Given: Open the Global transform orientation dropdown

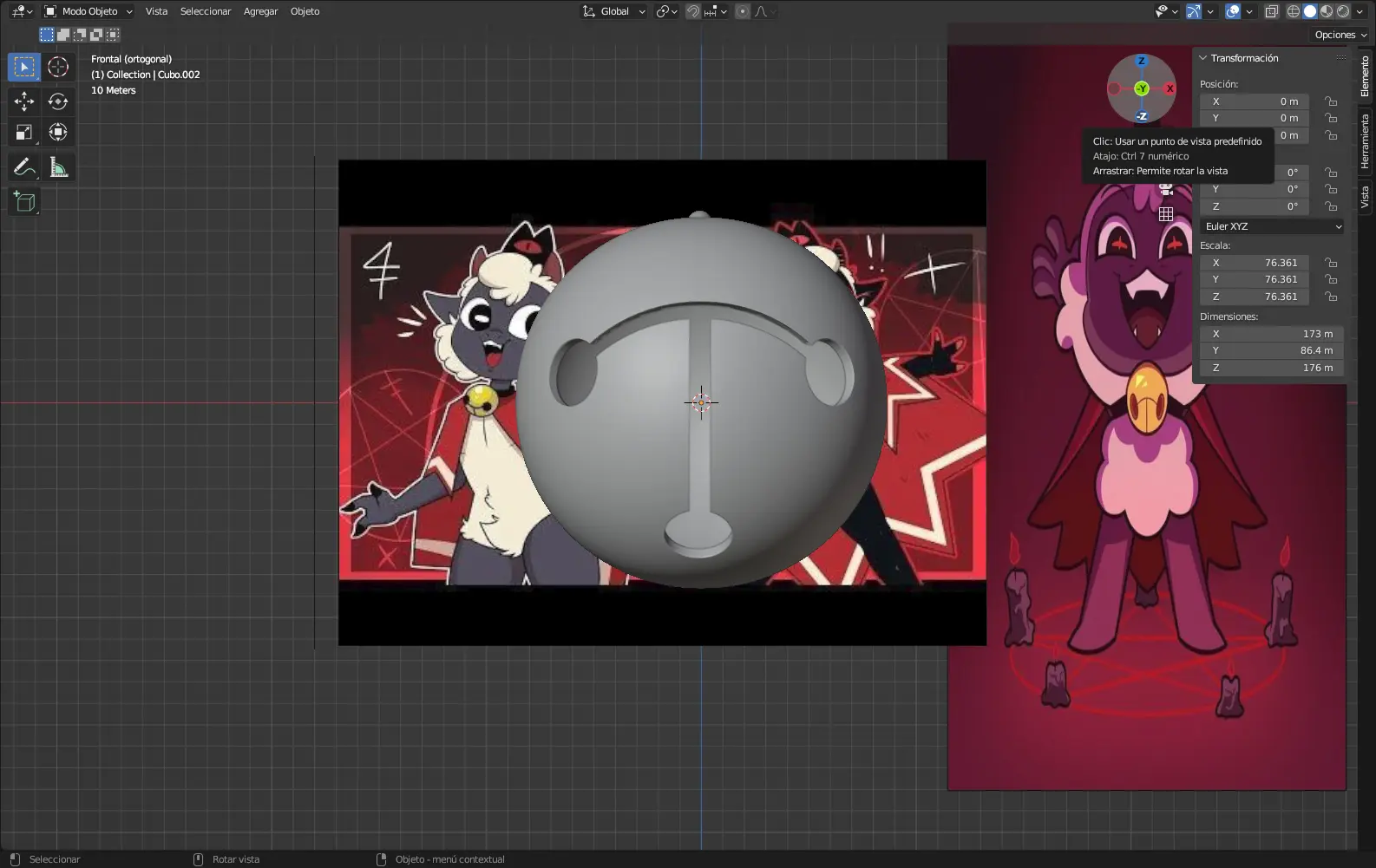Looking at the screenshot, I should point(614,11).
